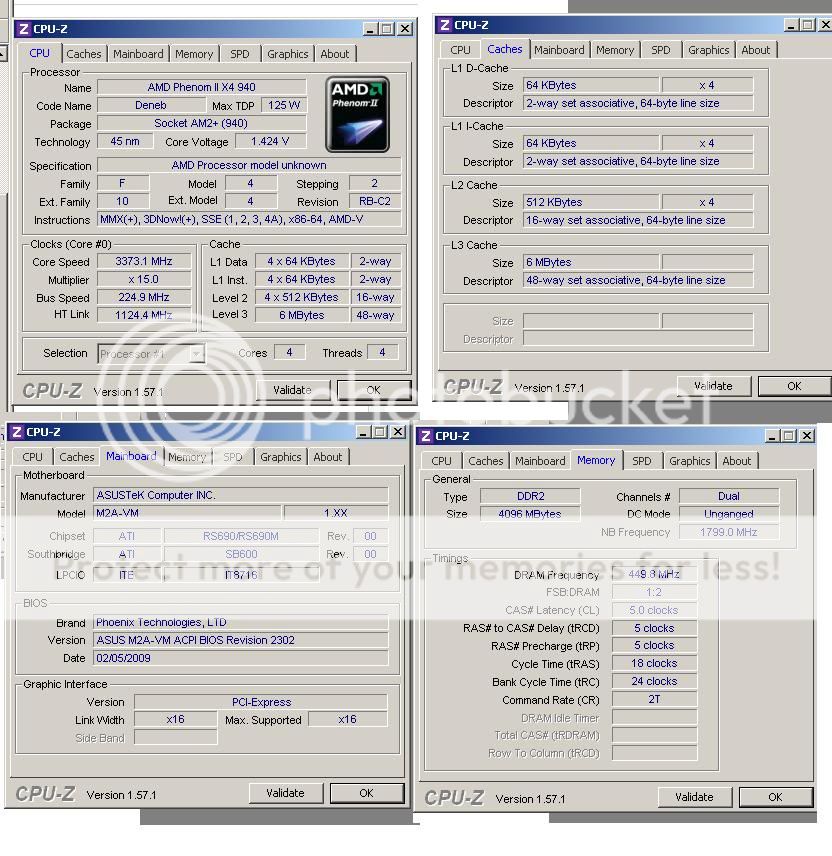
Task: Click the cycle time value "18 clocks"
Action: click(x=655, y=663)
